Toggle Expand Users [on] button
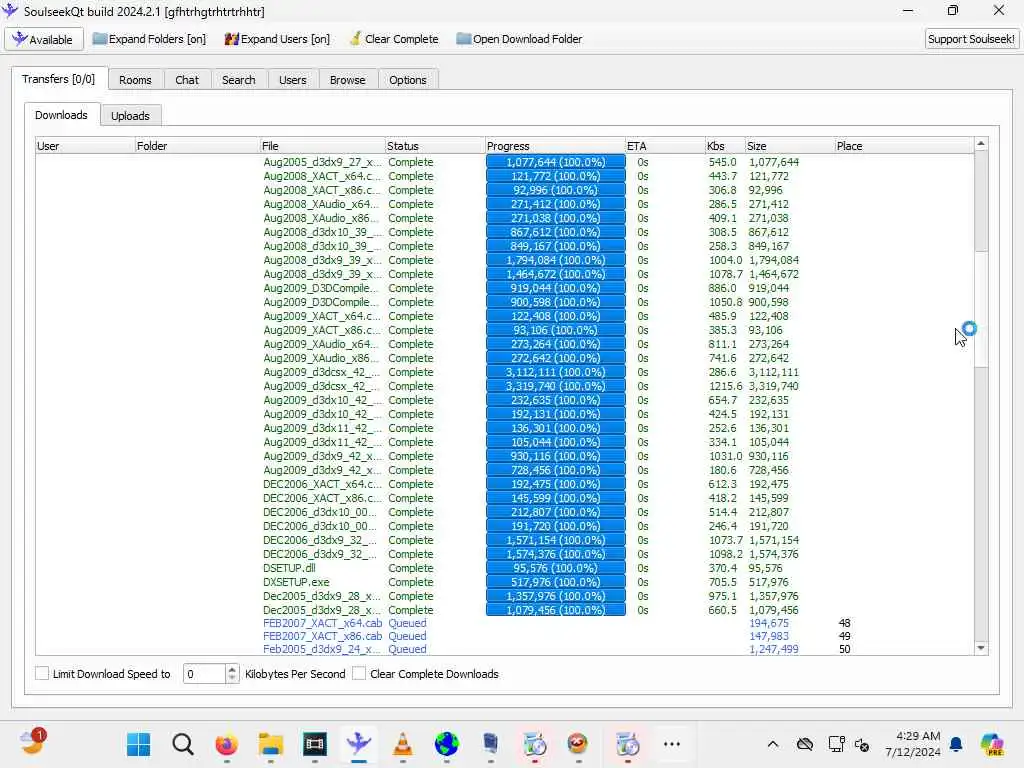1024x768 pixels. point(277,39)
